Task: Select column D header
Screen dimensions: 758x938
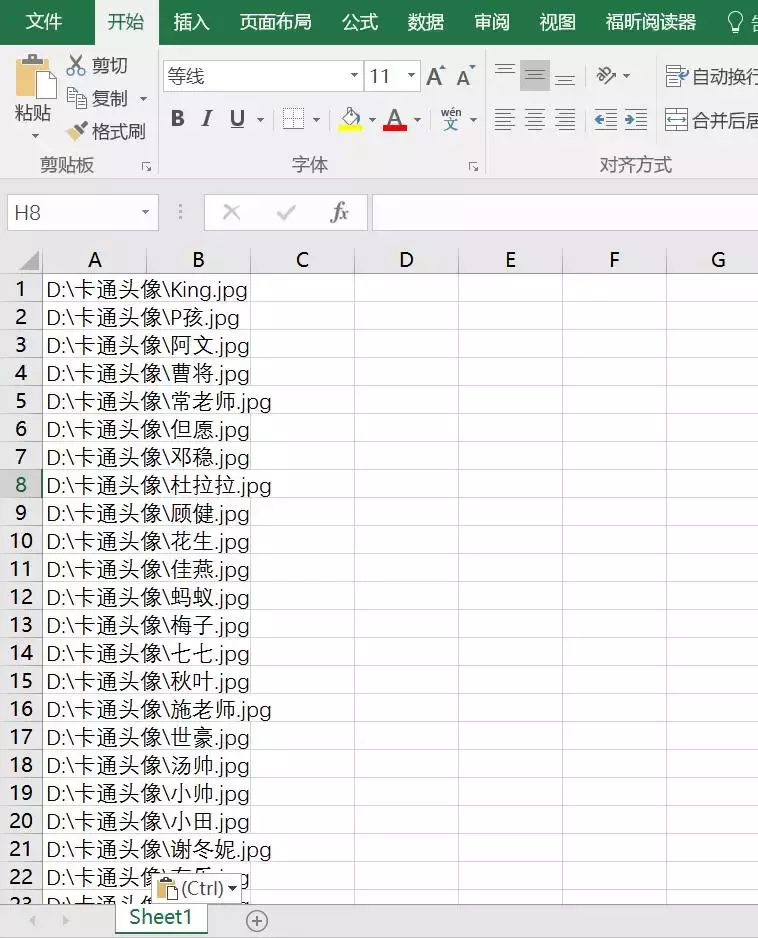Action: [407, 260]
